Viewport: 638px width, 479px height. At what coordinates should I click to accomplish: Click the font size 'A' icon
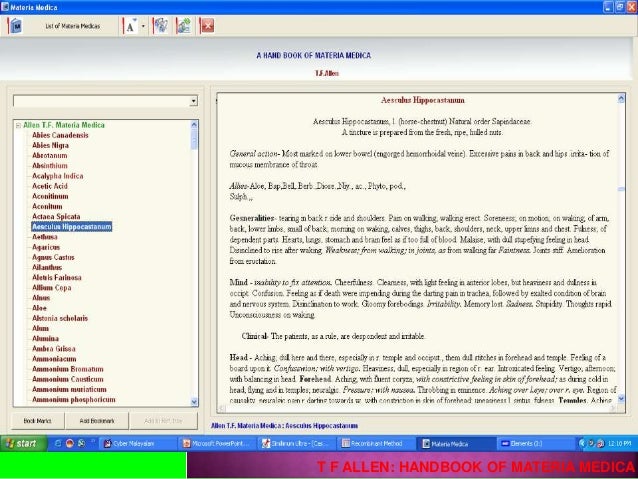tap(130, 26)
